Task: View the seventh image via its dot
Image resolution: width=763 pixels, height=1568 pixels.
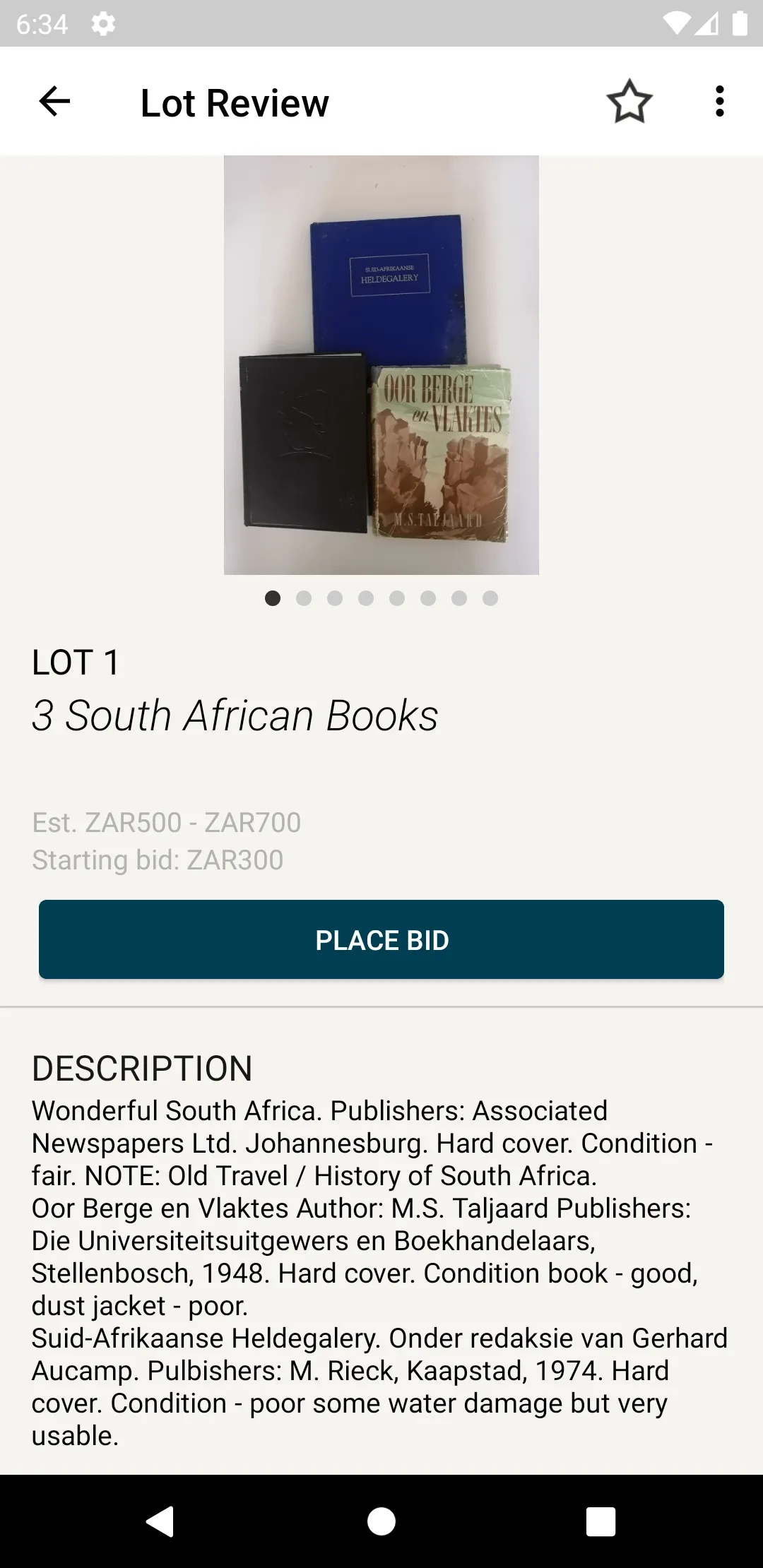Action: click(x=459, y=599)
